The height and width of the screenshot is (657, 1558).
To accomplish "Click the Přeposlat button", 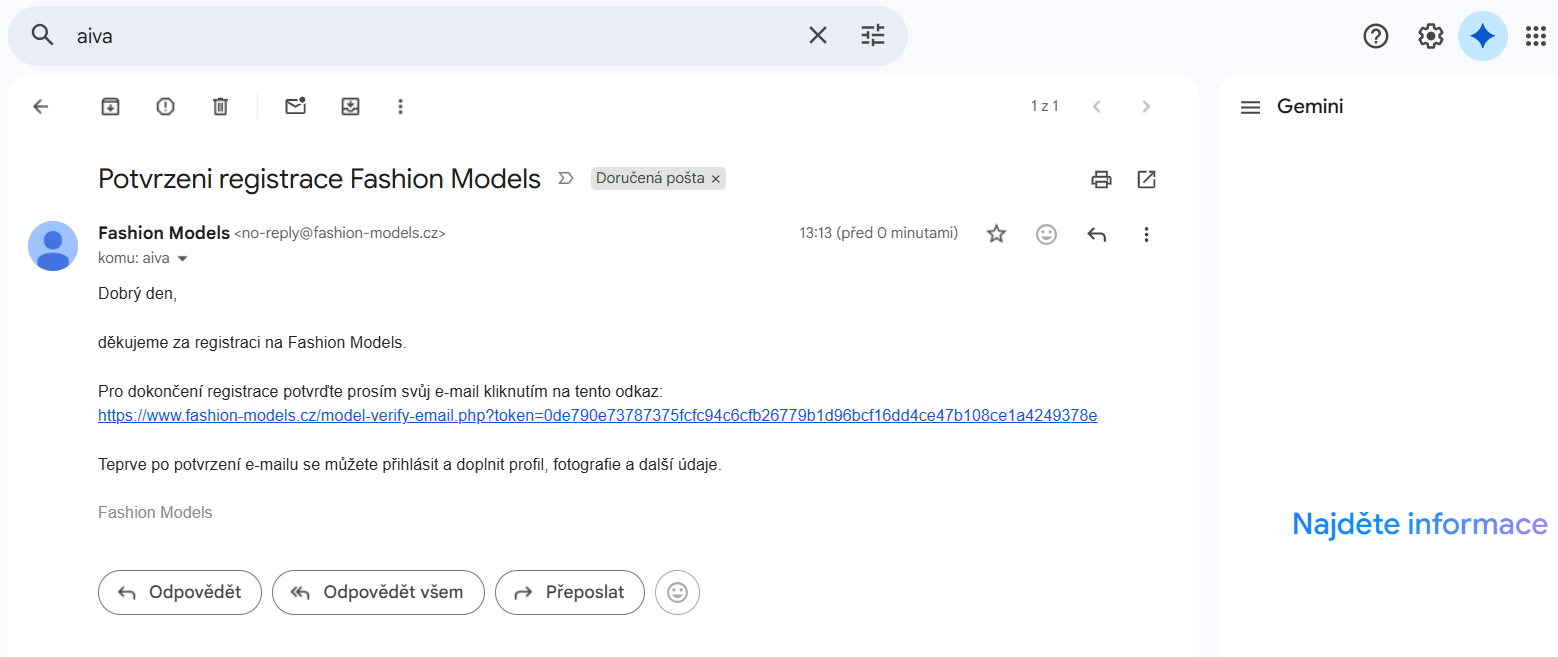I will tap(570, 592).
